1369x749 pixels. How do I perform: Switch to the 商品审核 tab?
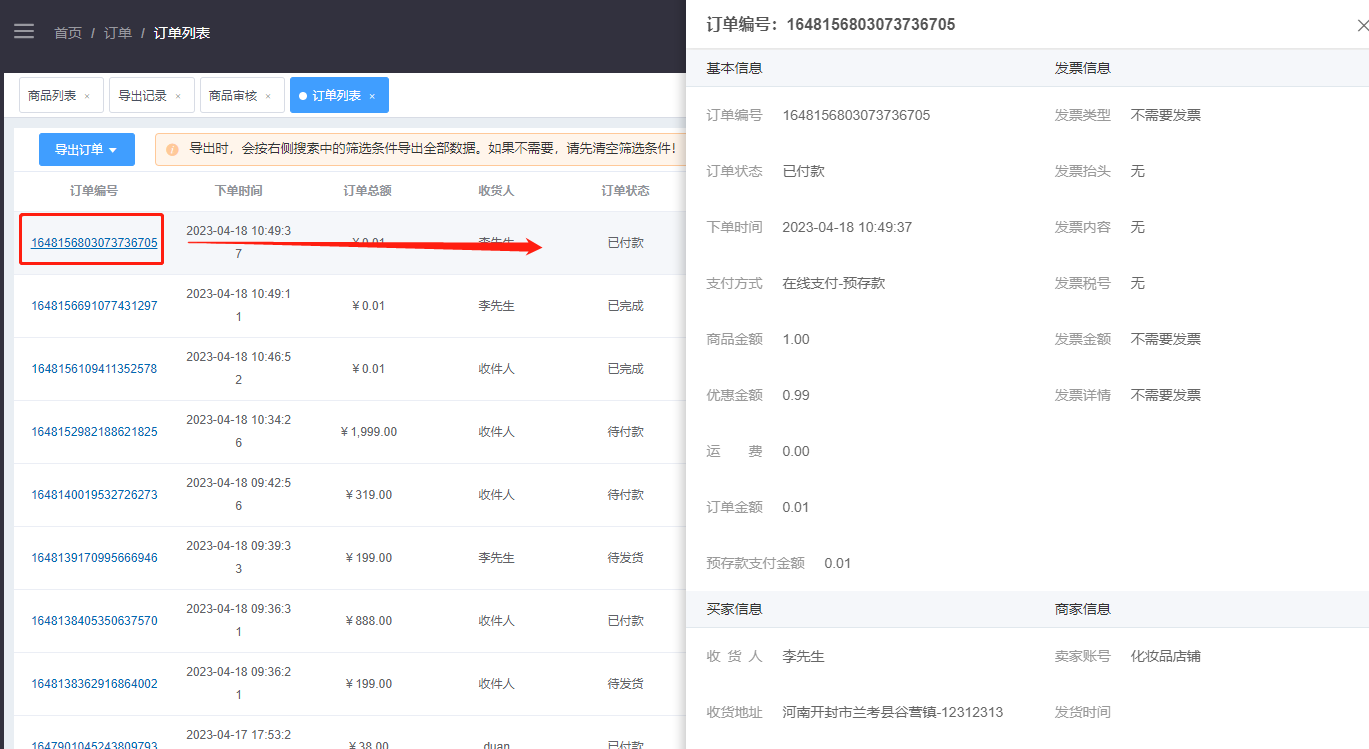click(233, 96)
